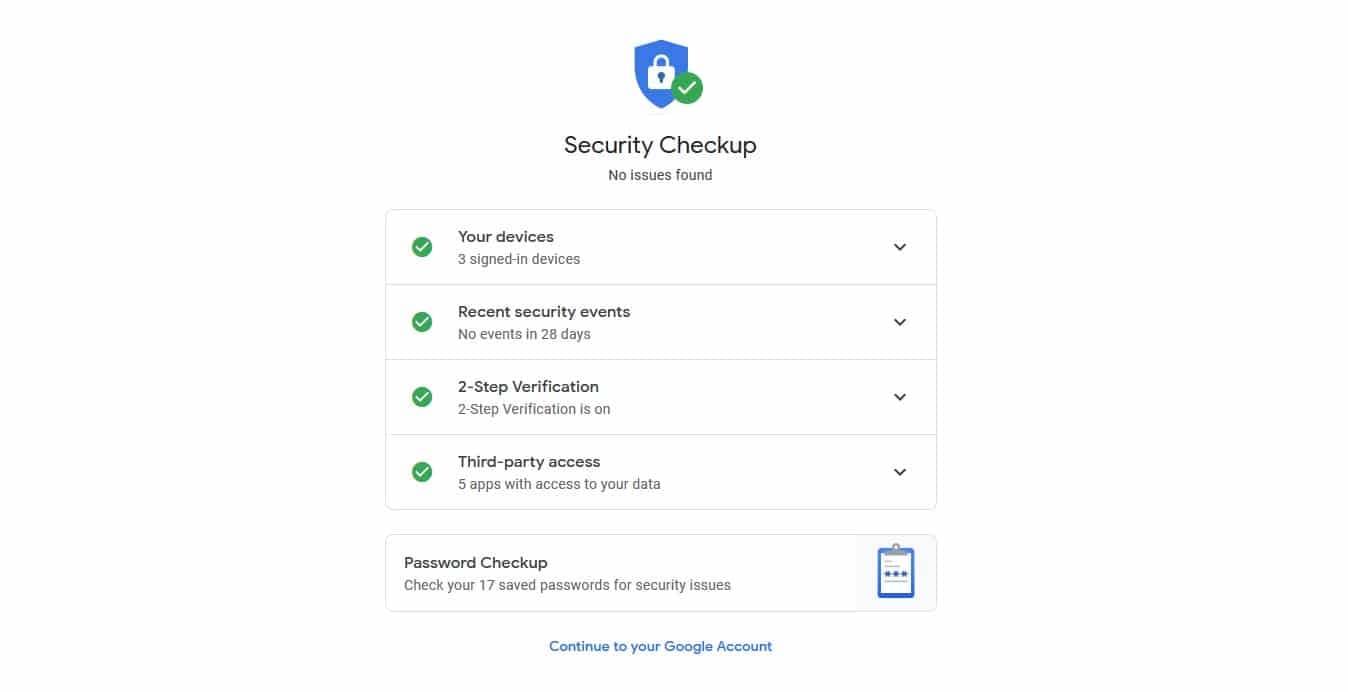Expand the Recent security events chevron
This screenshot has width=1348, height=692.
(x=900, y=322)
